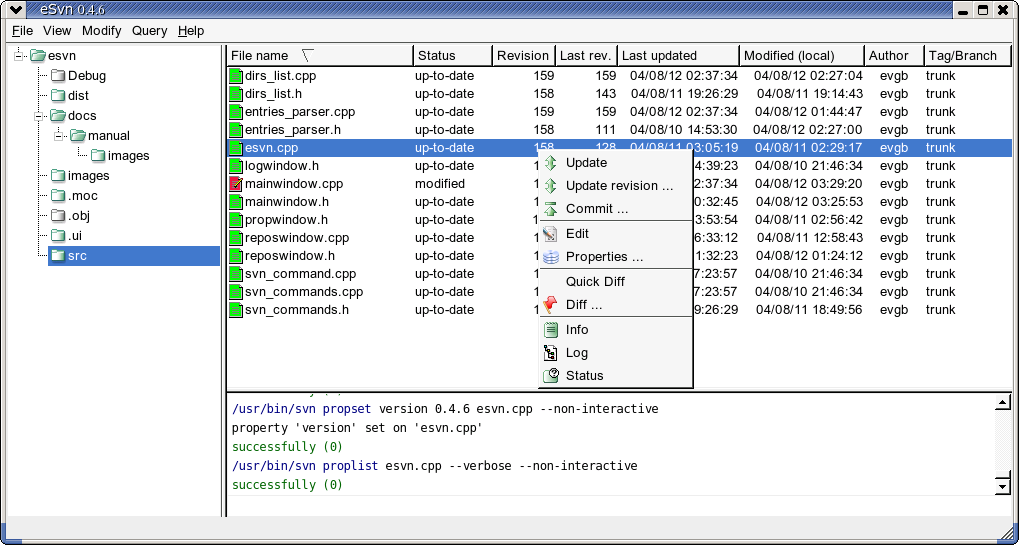1019x545 pixels.
Task: Click the Update icon in context menu
Action: (x=550, y=162)
